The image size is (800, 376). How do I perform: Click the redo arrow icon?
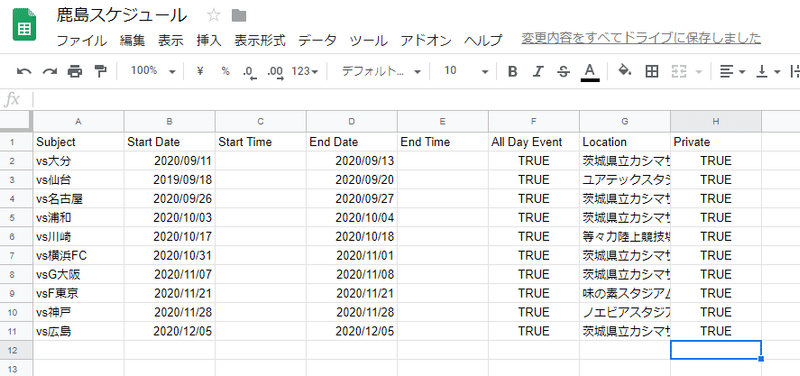tap(49, 72)
